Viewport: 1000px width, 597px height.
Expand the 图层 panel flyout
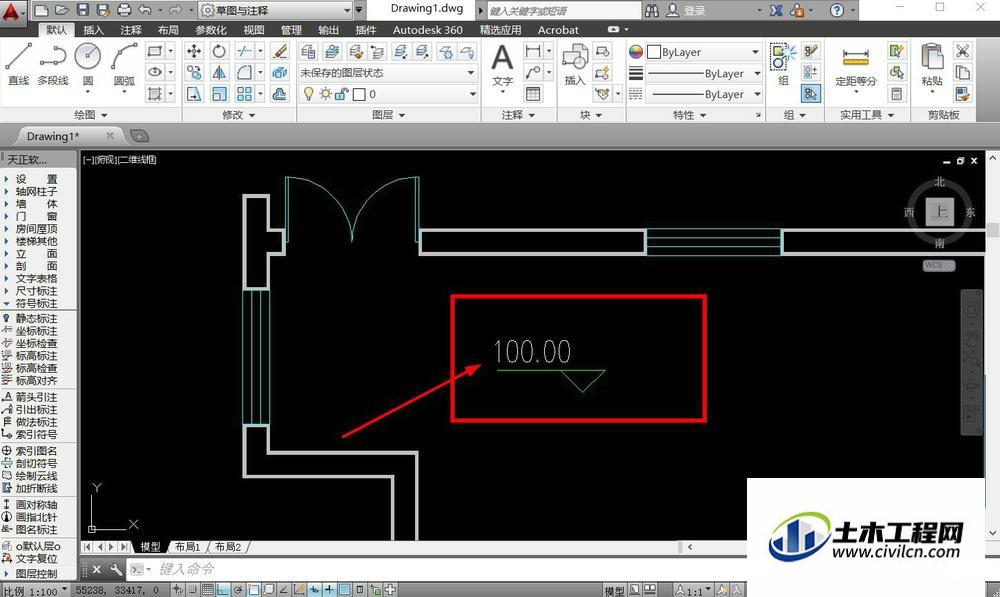(x=388, y=115)
